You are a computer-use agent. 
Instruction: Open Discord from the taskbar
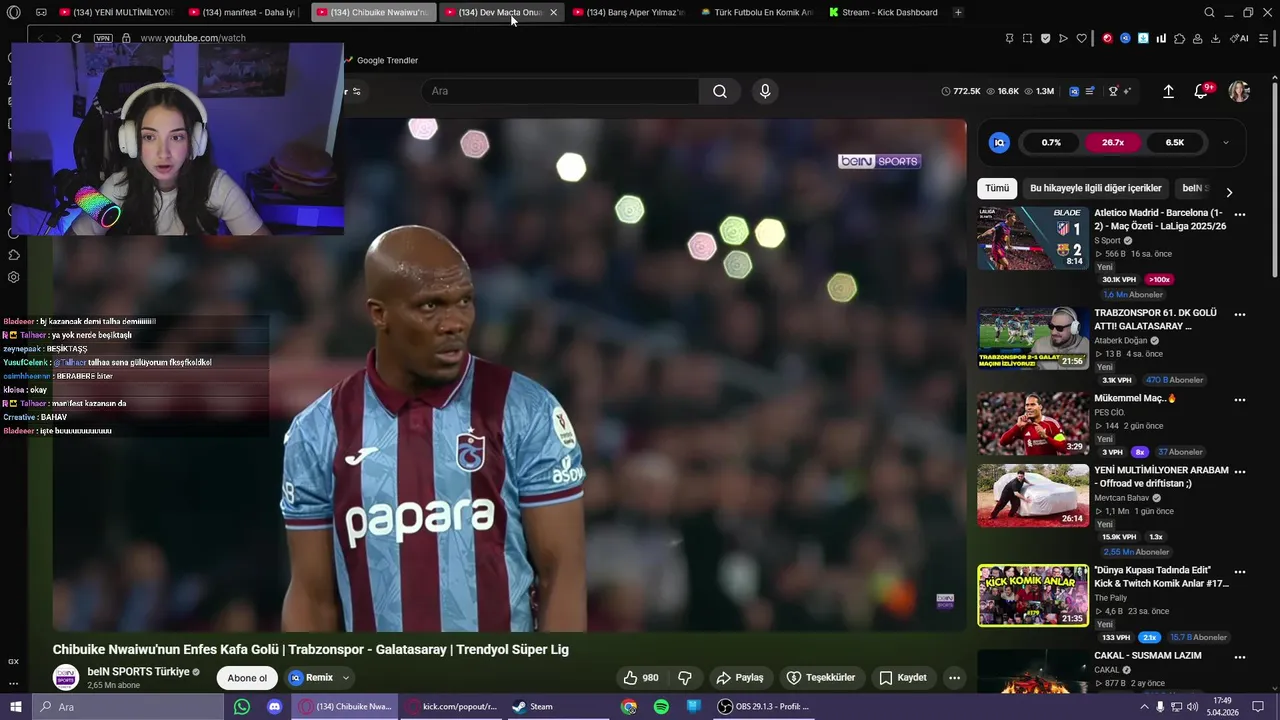tap(274, 706)
